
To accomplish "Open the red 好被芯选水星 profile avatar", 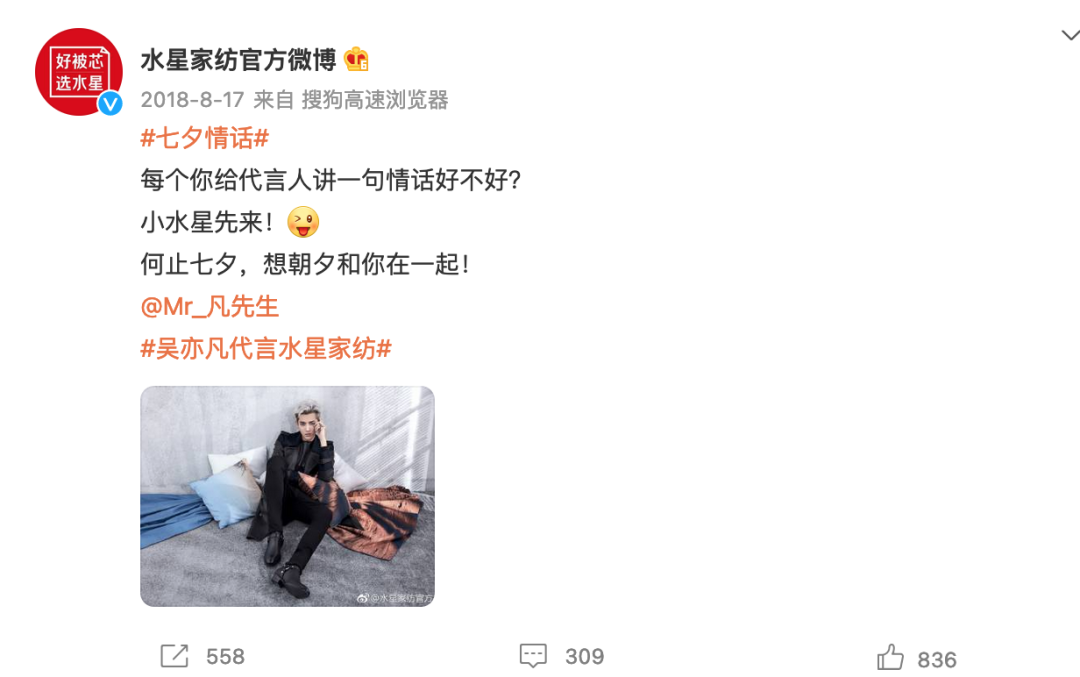I will coord(79,72).
